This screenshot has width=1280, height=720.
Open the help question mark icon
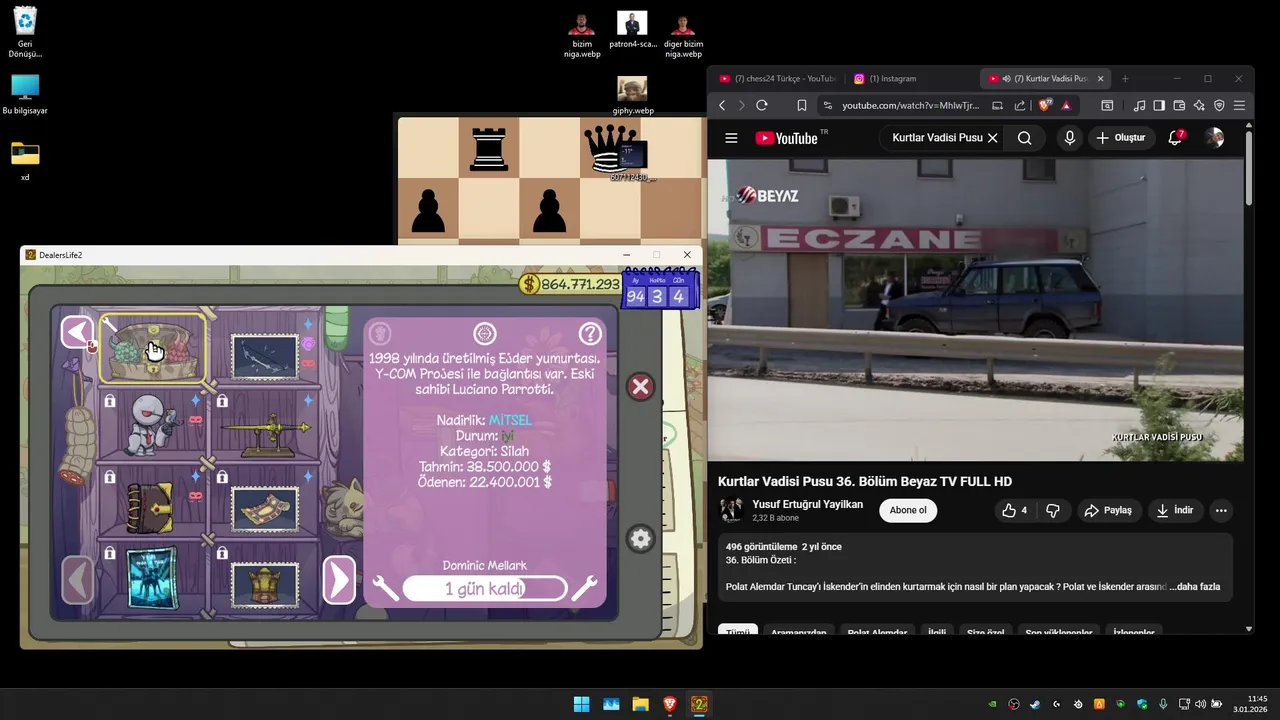click(x=590, y=333)
